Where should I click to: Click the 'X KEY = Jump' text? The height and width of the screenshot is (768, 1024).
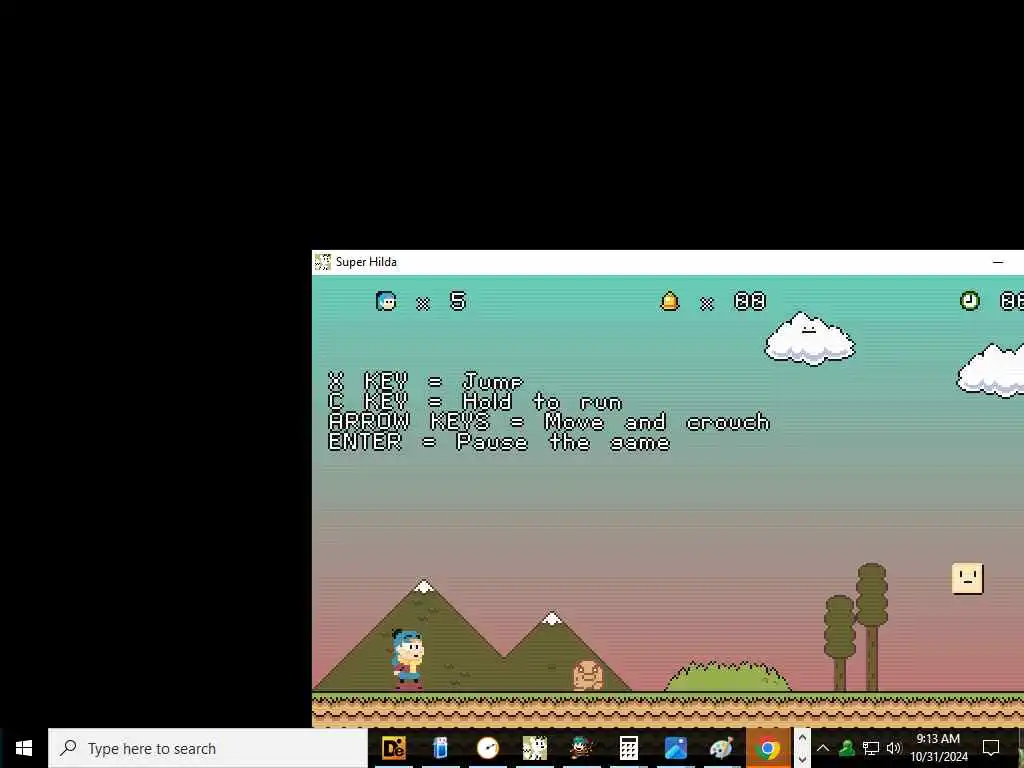(426, 381)
